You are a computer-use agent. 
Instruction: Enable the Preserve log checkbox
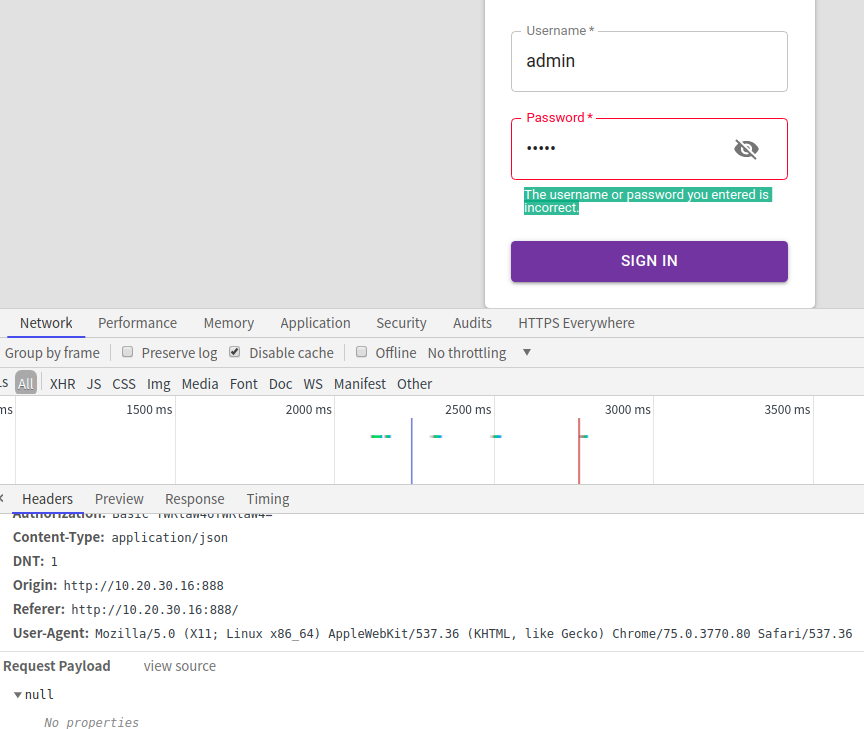click(128, 352)
